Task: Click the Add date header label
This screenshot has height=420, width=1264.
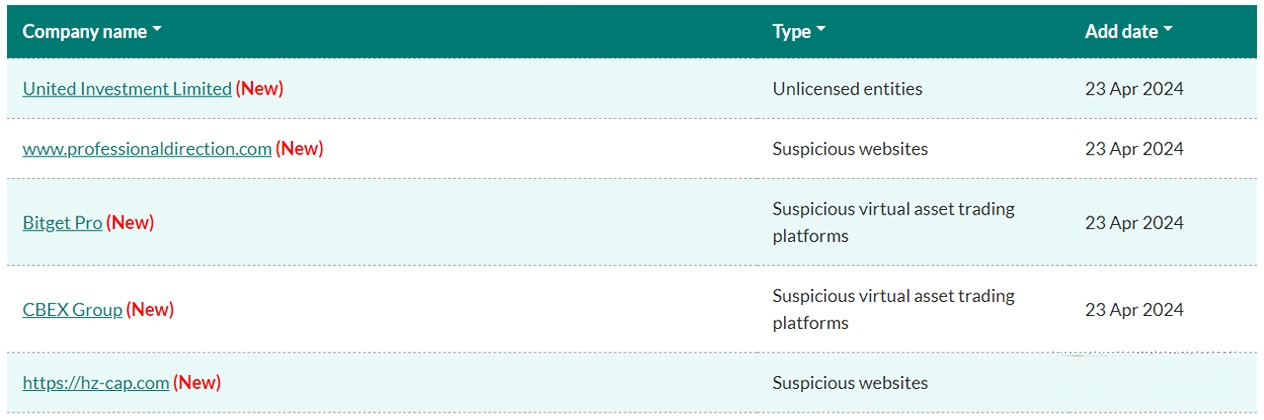Action: click(1121, 31)
